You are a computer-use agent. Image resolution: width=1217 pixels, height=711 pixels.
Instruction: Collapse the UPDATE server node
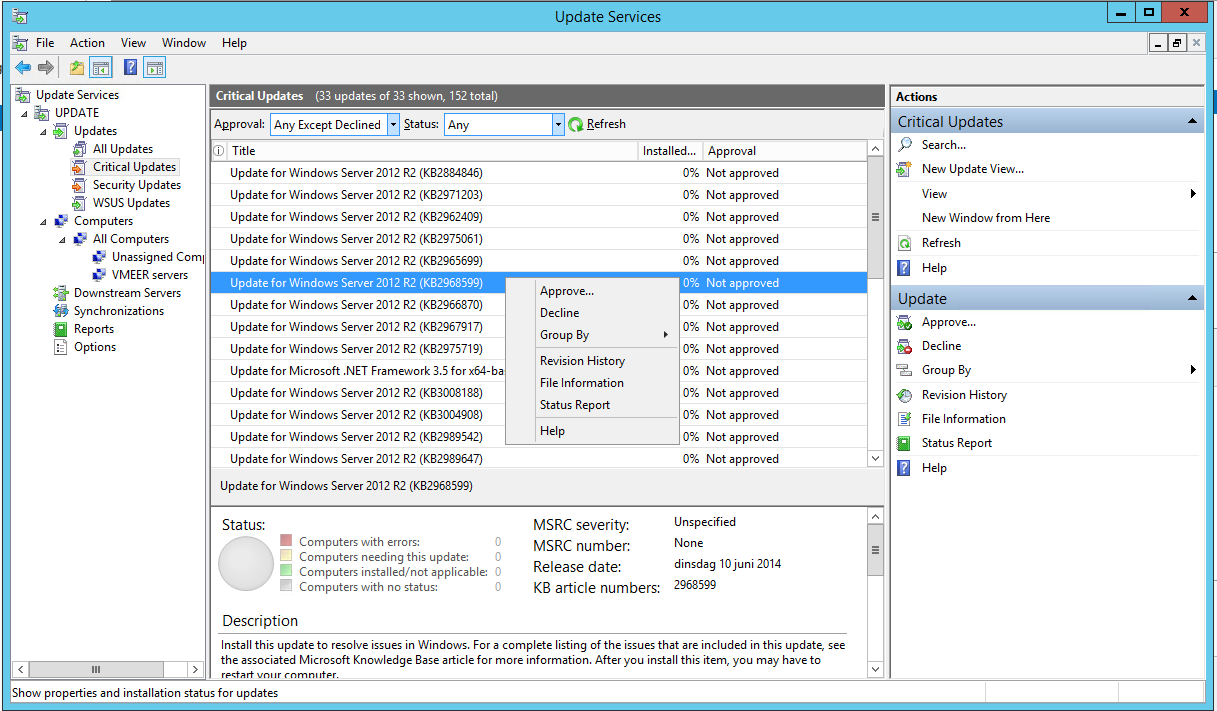tap(25, 113)
